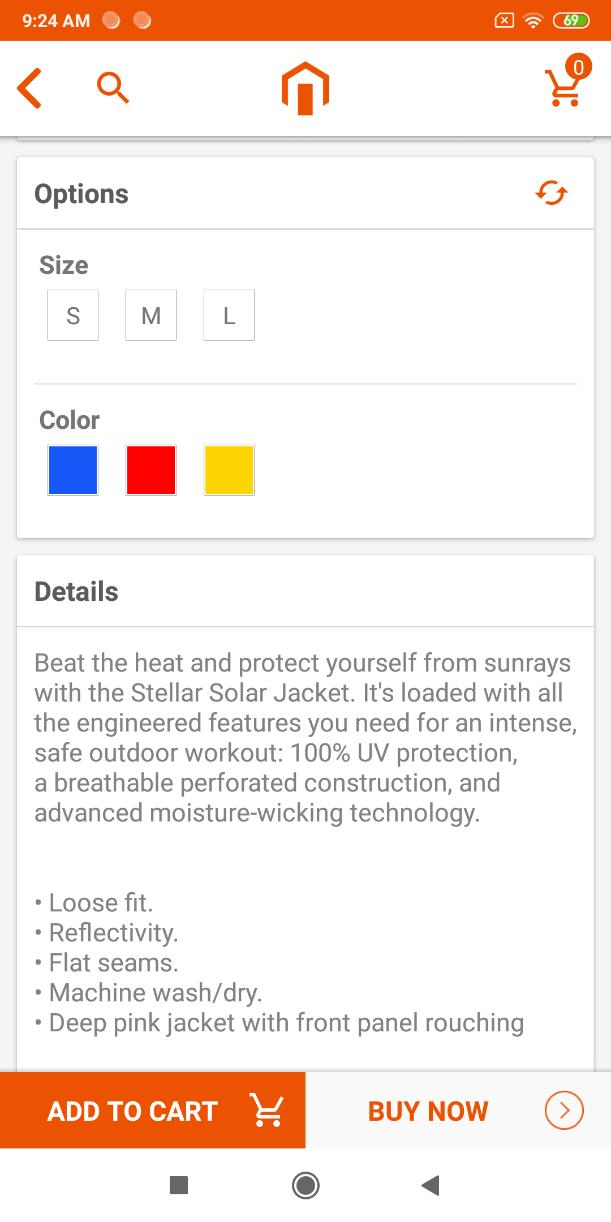Tap the Add to Cart button
Viewport: 611px width, 1222px height.
point(152,1110)
